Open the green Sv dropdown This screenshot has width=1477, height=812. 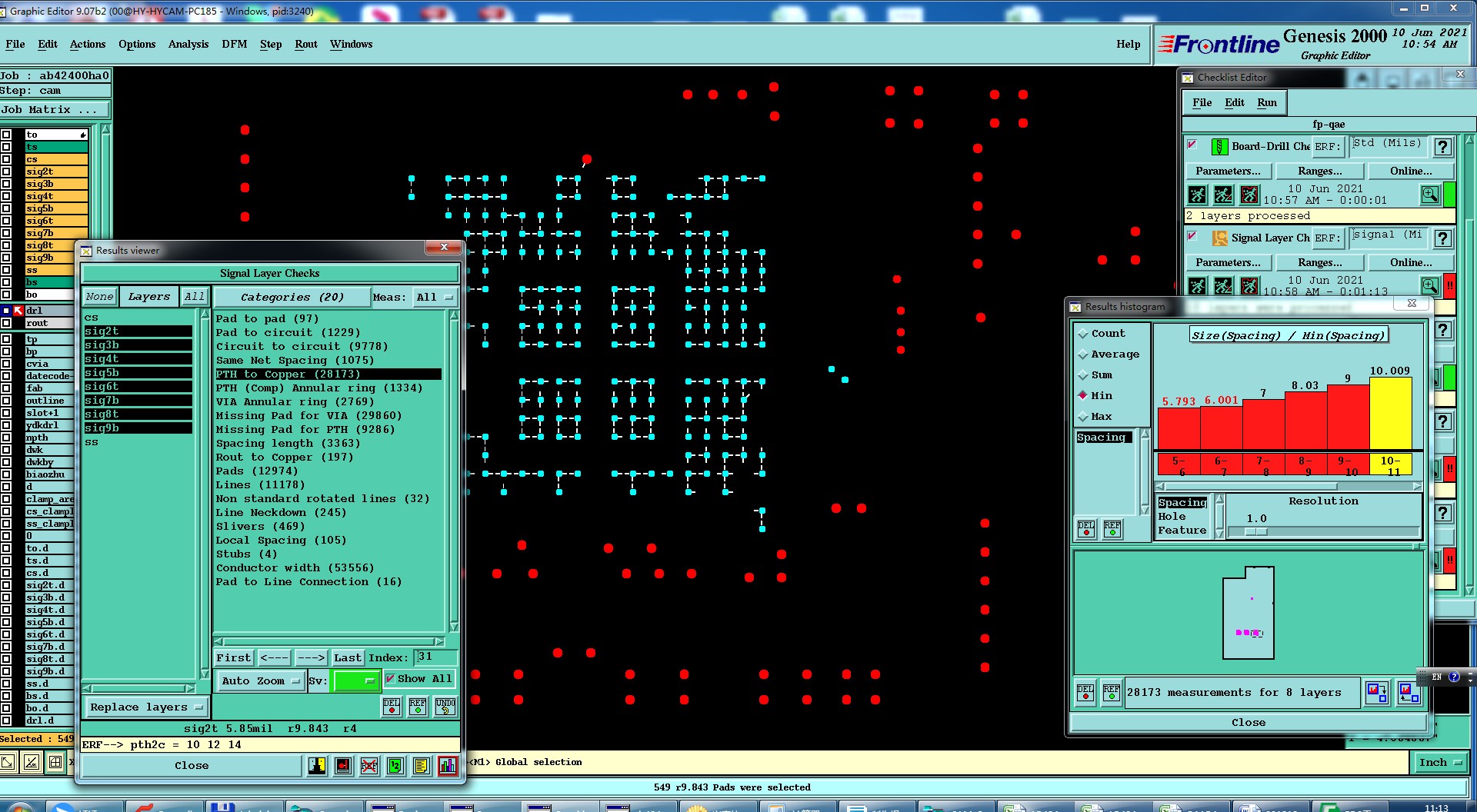(x=355, y=681)
